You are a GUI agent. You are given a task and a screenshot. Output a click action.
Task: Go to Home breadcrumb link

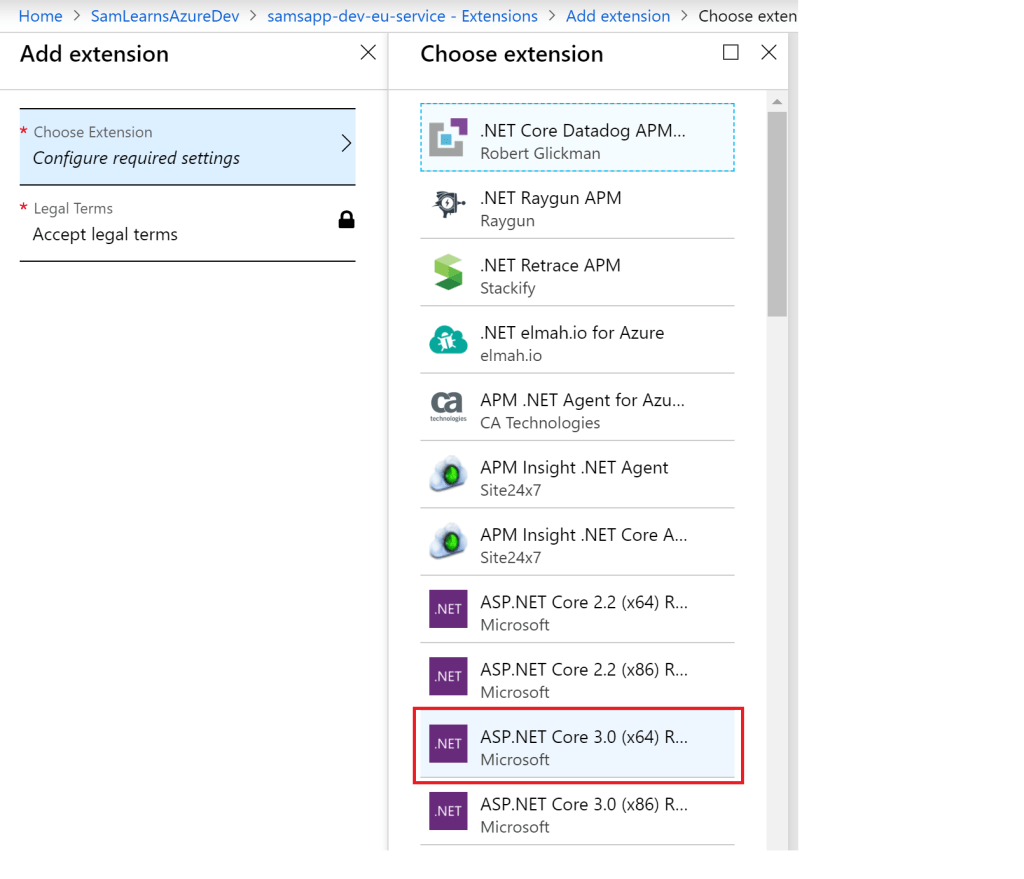tap(40, 16)
